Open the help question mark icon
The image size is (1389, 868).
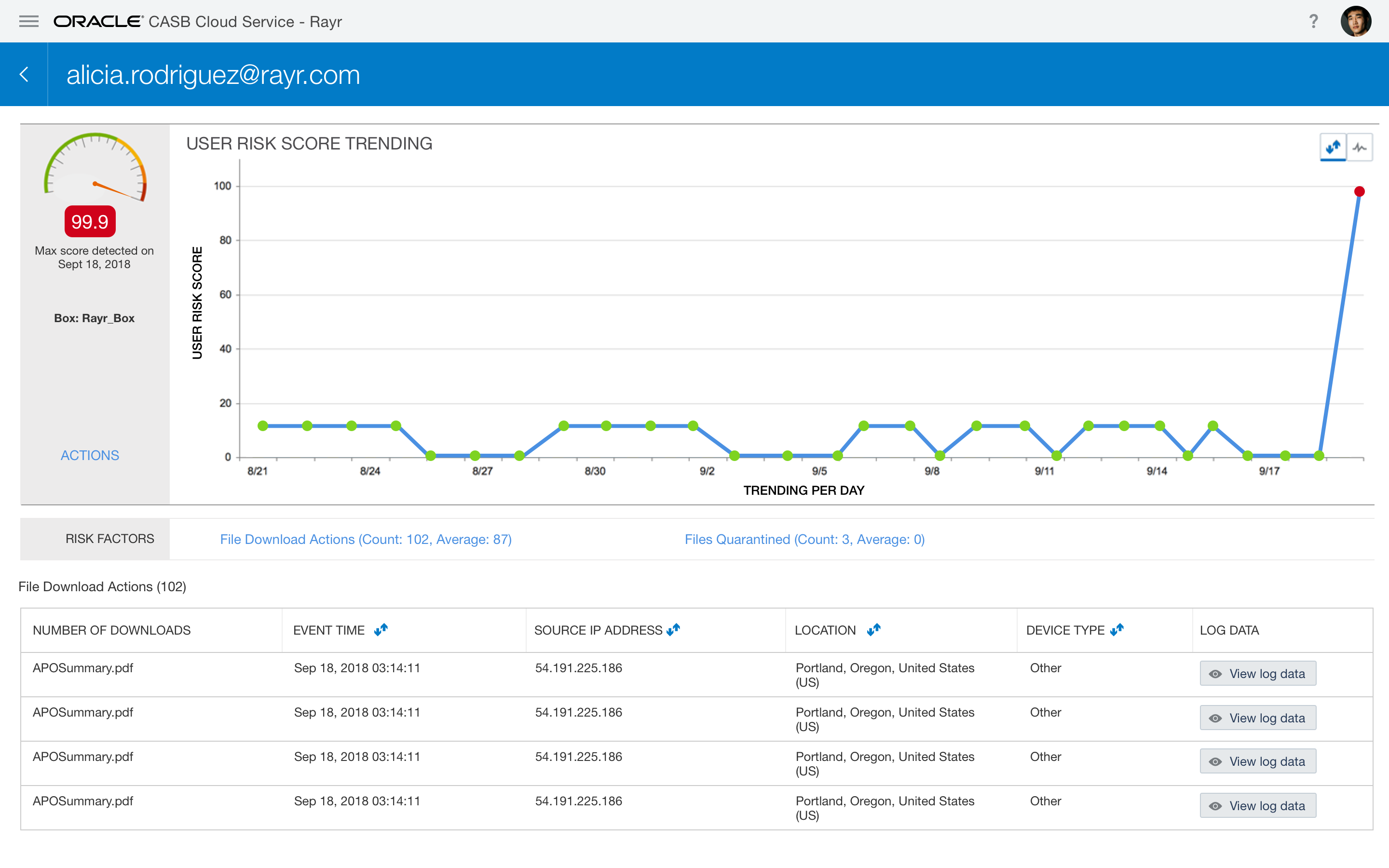[x=1313, y=21]
